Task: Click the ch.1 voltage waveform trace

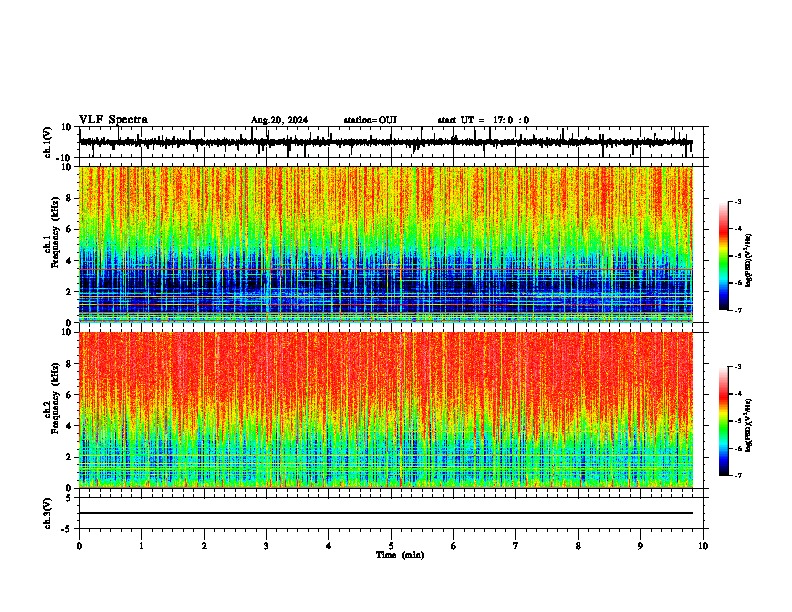Action: 386,142
